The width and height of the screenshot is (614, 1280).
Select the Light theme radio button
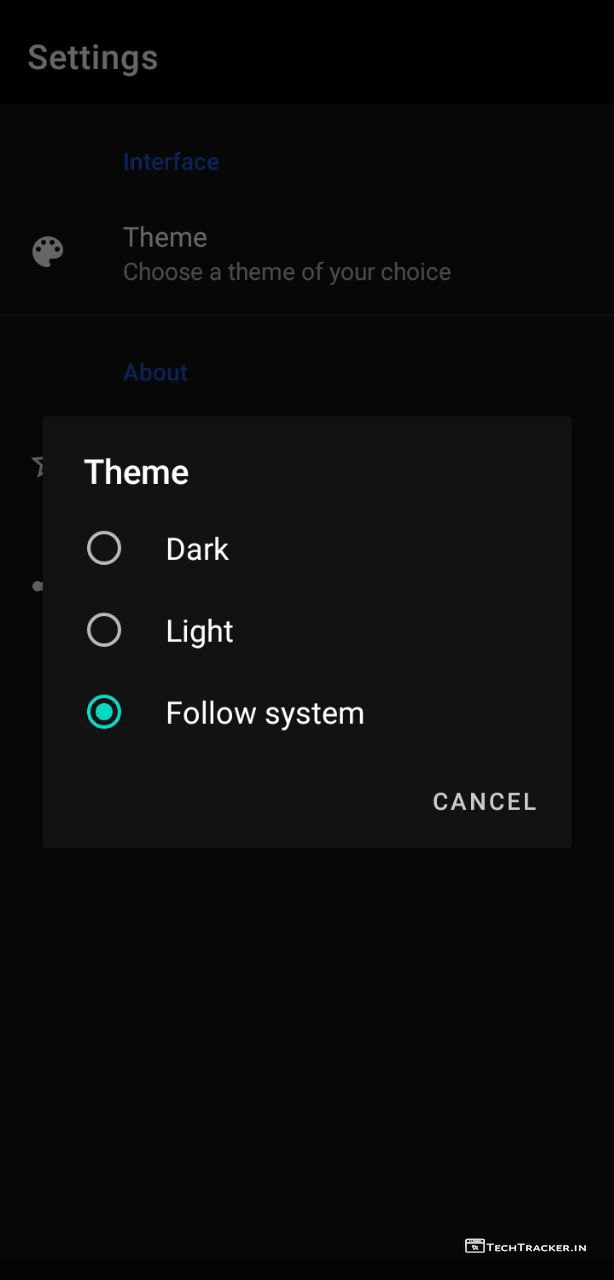point(104,630)
